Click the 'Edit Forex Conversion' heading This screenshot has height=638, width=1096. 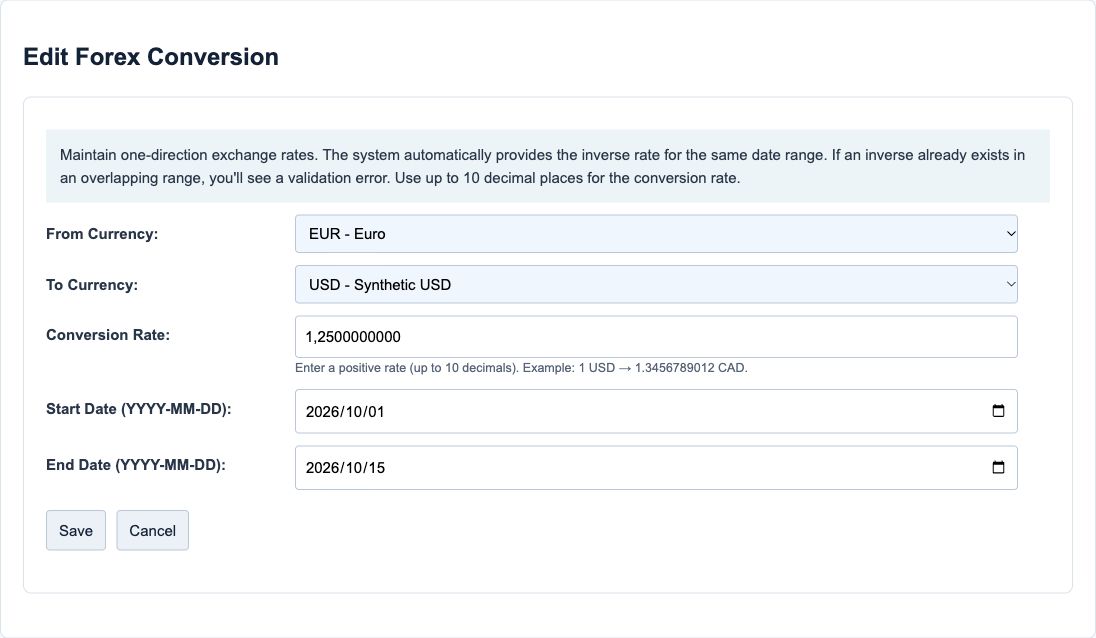[151, 57]
